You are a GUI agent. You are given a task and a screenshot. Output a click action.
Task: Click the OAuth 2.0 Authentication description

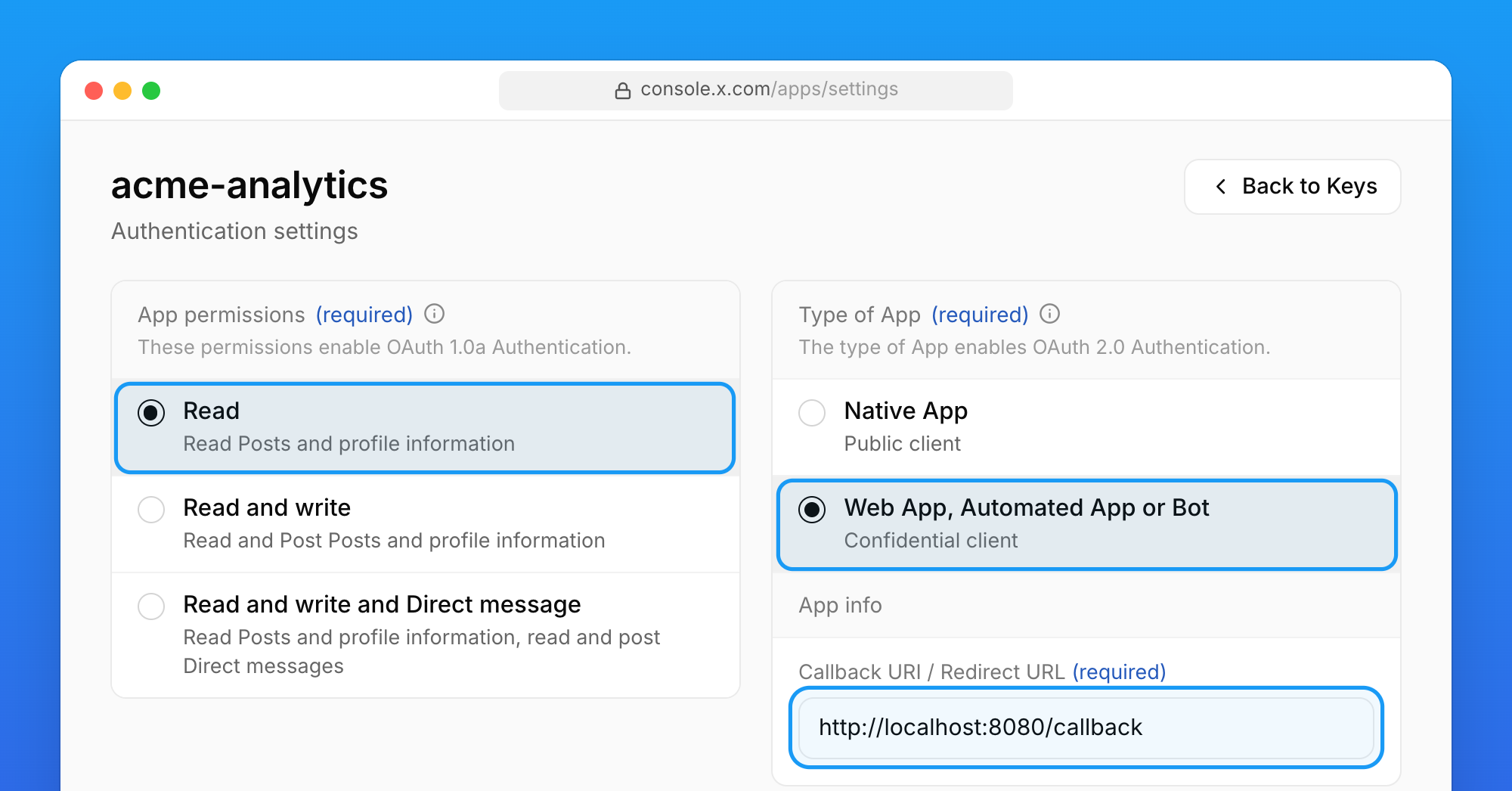[x=1034, y=347]
